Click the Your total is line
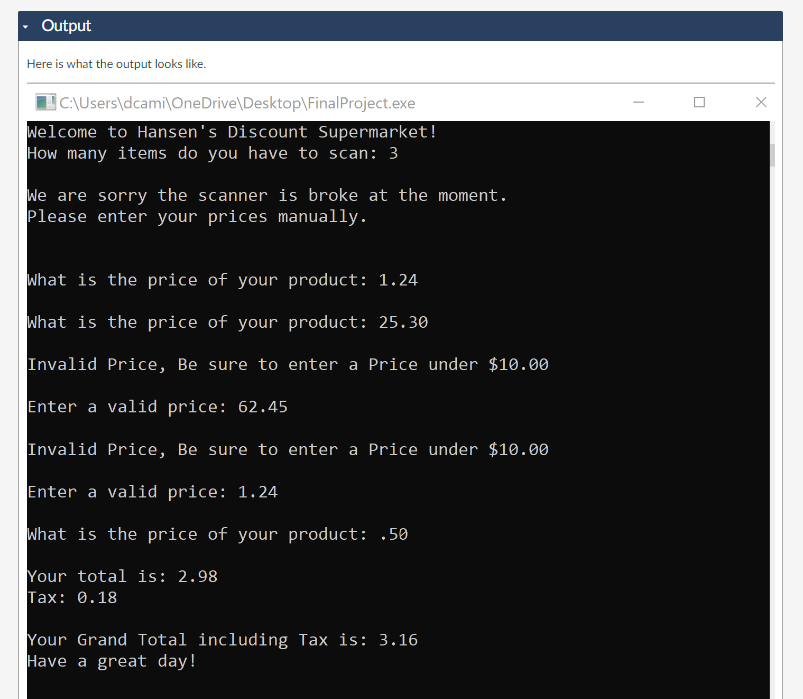 (122, 576)
